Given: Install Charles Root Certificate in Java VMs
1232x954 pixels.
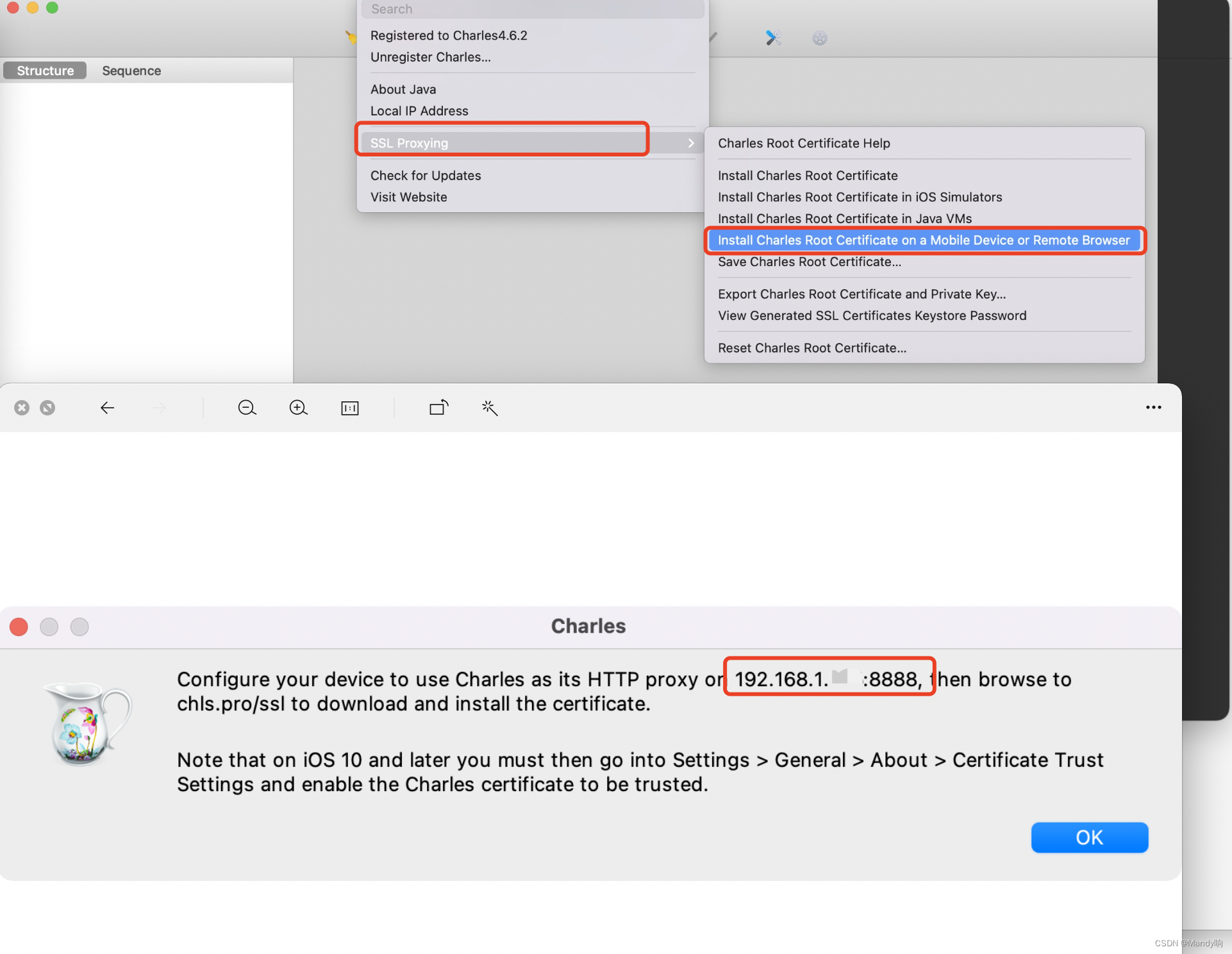Looking at the screenshot, I should 924,219.
